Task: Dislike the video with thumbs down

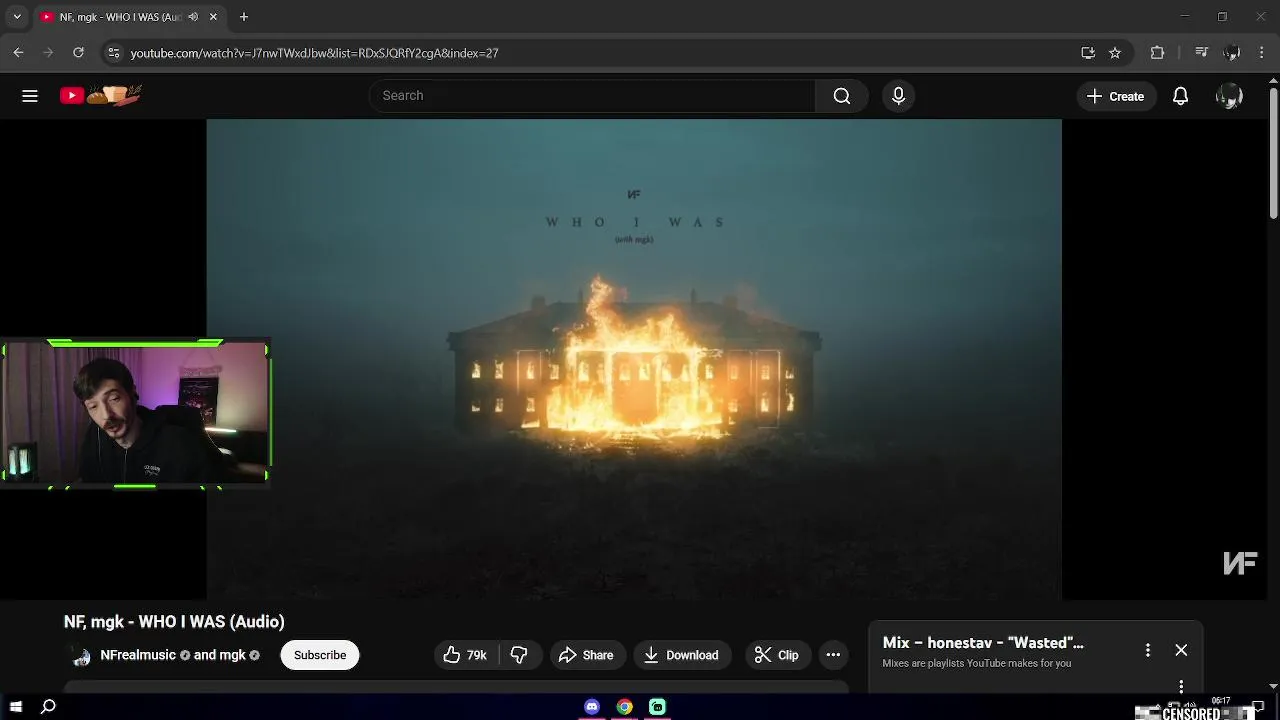Action: click(x=519, y=655)
